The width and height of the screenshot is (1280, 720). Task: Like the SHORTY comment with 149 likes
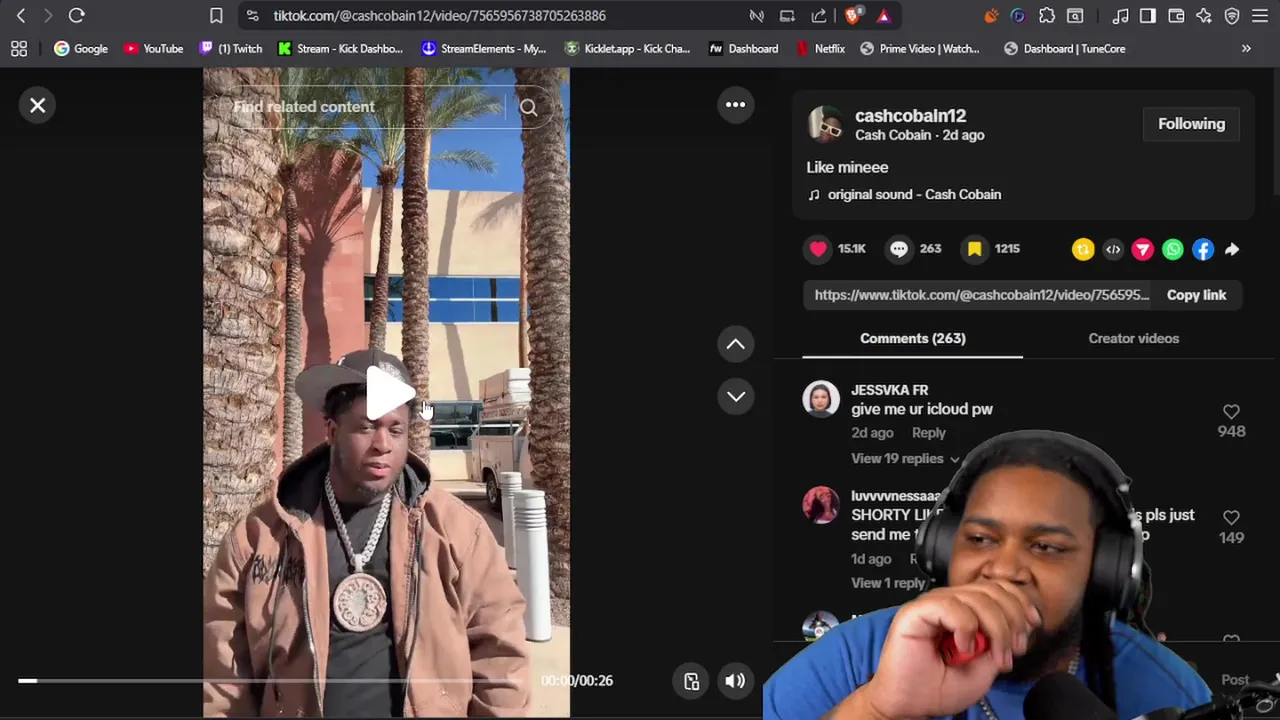point(1231,517)
